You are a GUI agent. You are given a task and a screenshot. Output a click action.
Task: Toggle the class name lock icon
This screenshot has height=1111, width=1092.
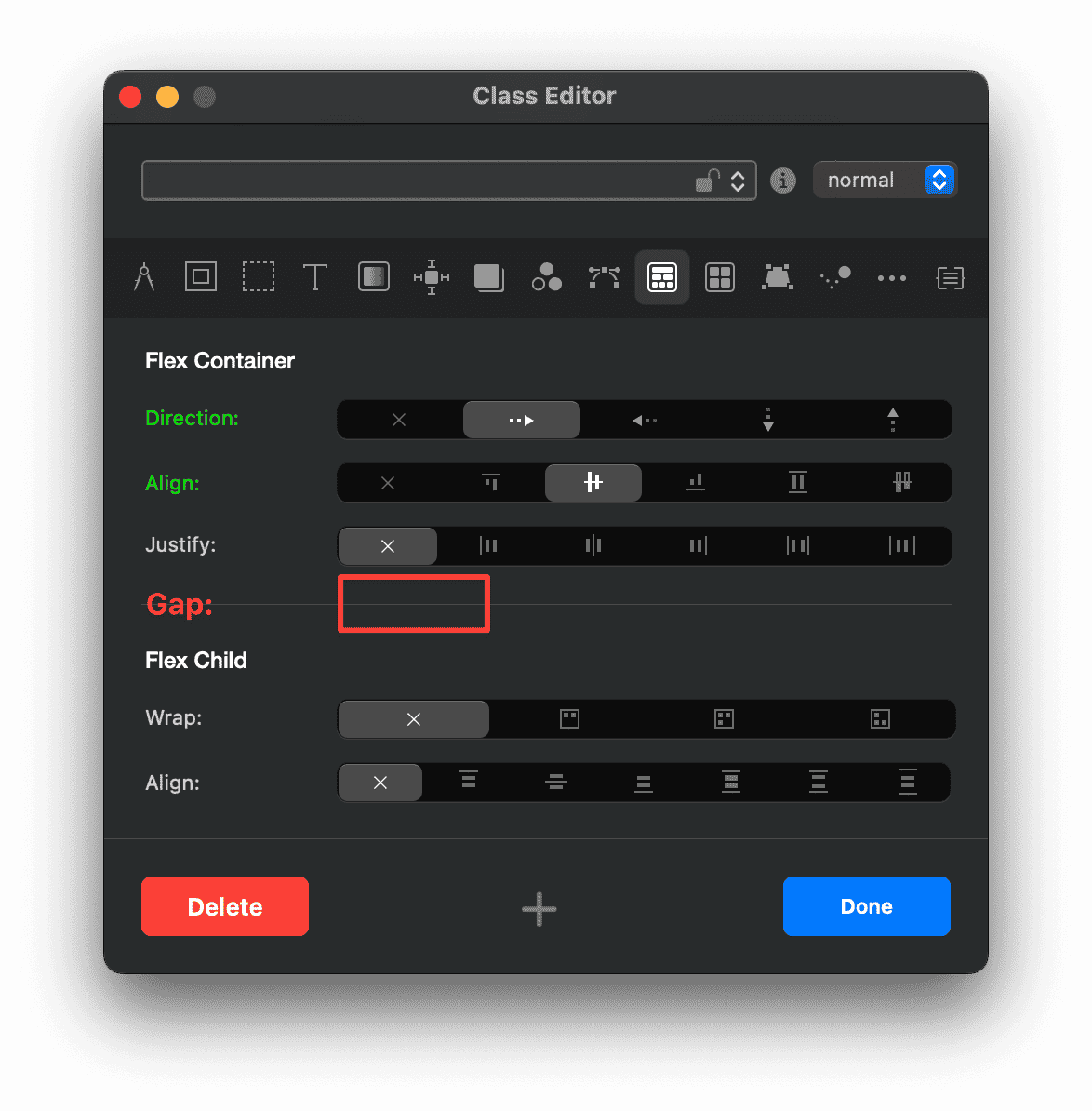click(x=708, y=181)
